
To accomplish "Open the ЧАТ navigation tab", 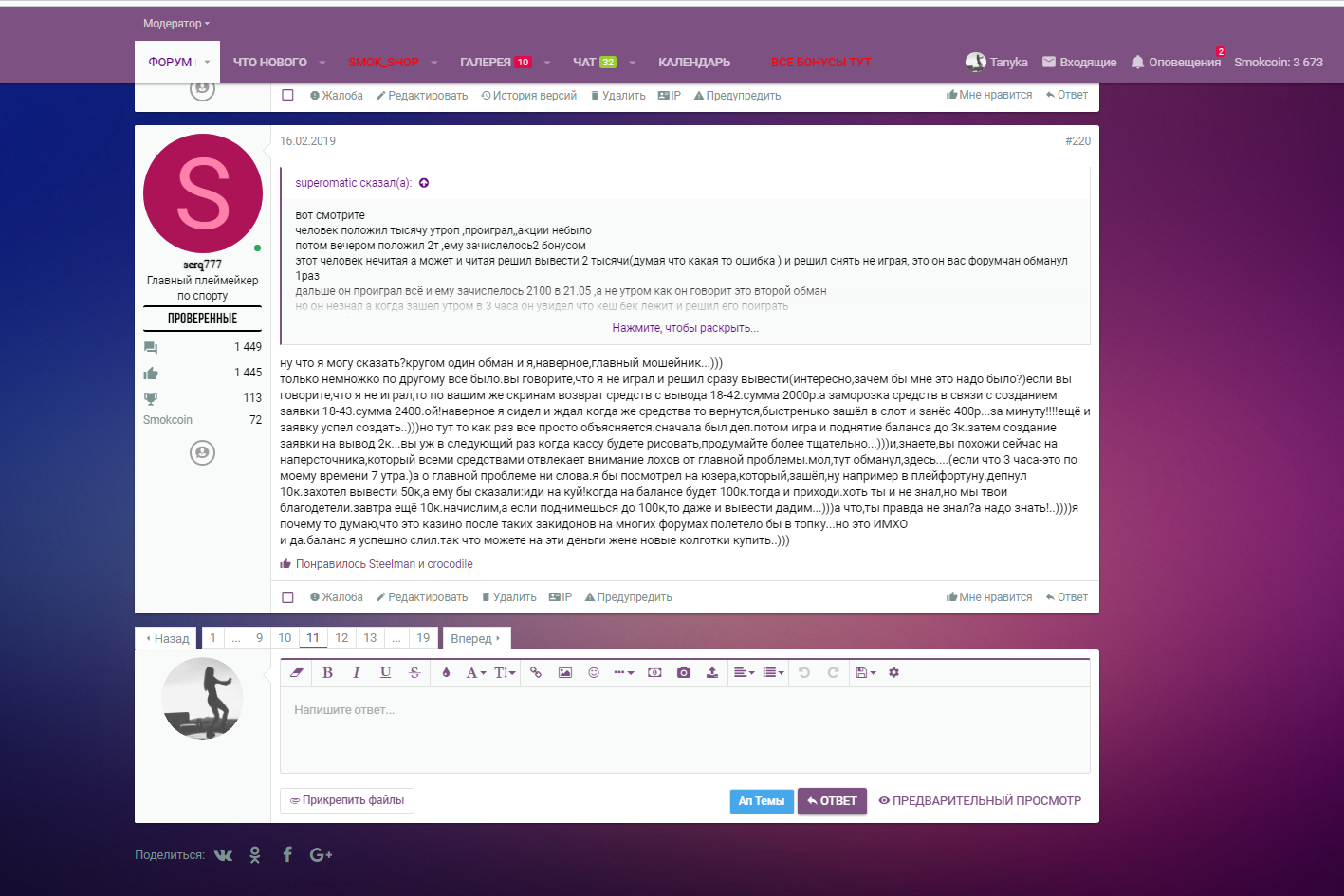I will point(584,63).
